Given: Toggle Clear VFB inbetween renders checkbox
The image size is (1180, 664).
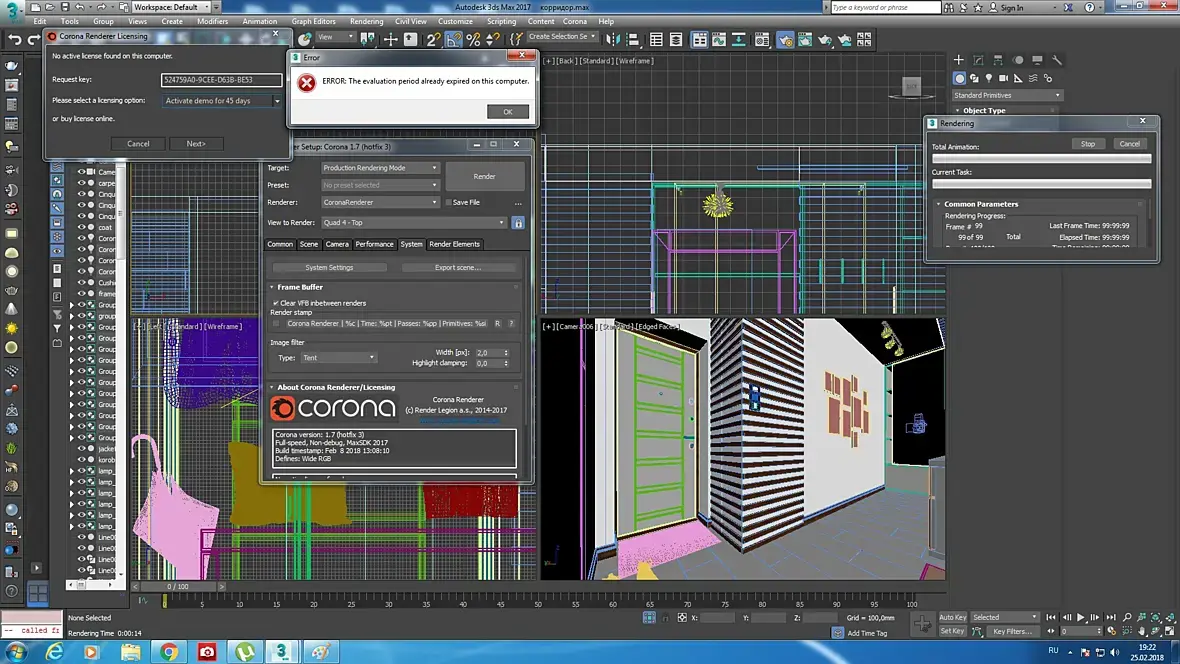Looking at the screenshot, I should coord(276,303).
